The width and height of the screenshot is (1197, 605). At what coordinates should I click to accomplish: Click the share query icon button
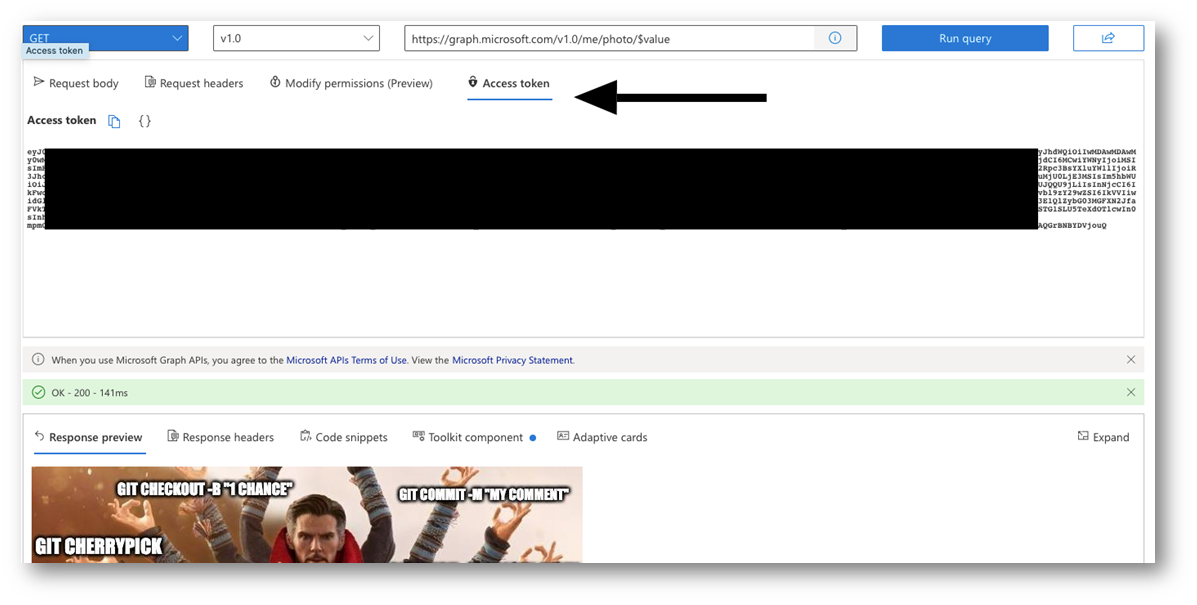[1108, 38]
